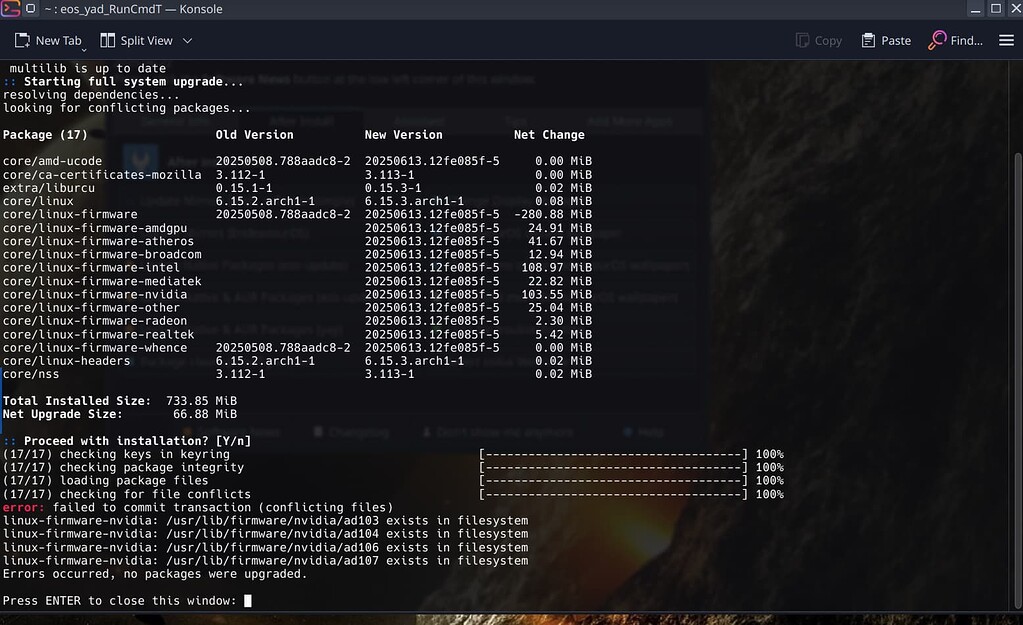Close the Konsole window
The height and width of the screenshot is (625, 1023).
pyautogui.click(x=1012, y=9)
